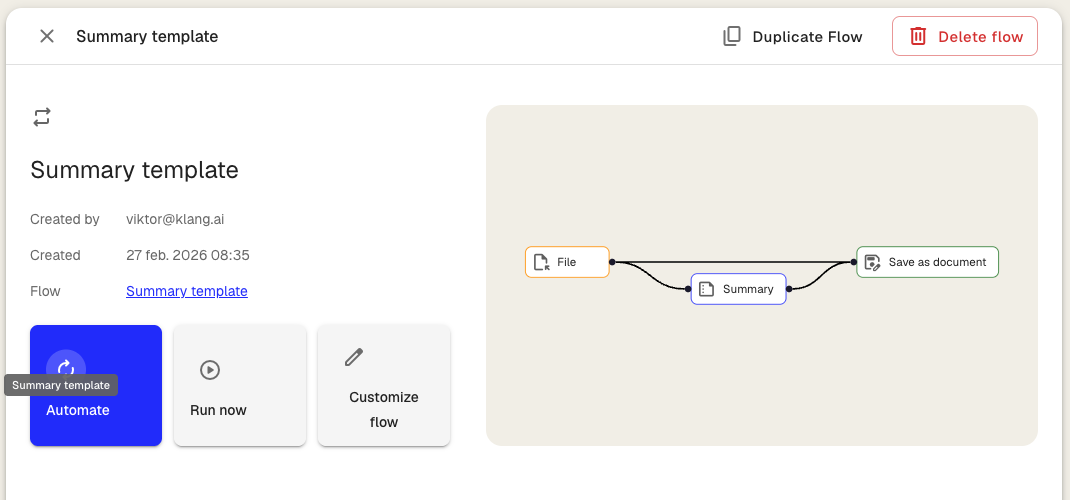The image size is (1070, 500).
Task: Click the Flow field label
Action: click(x=45, y=291)
